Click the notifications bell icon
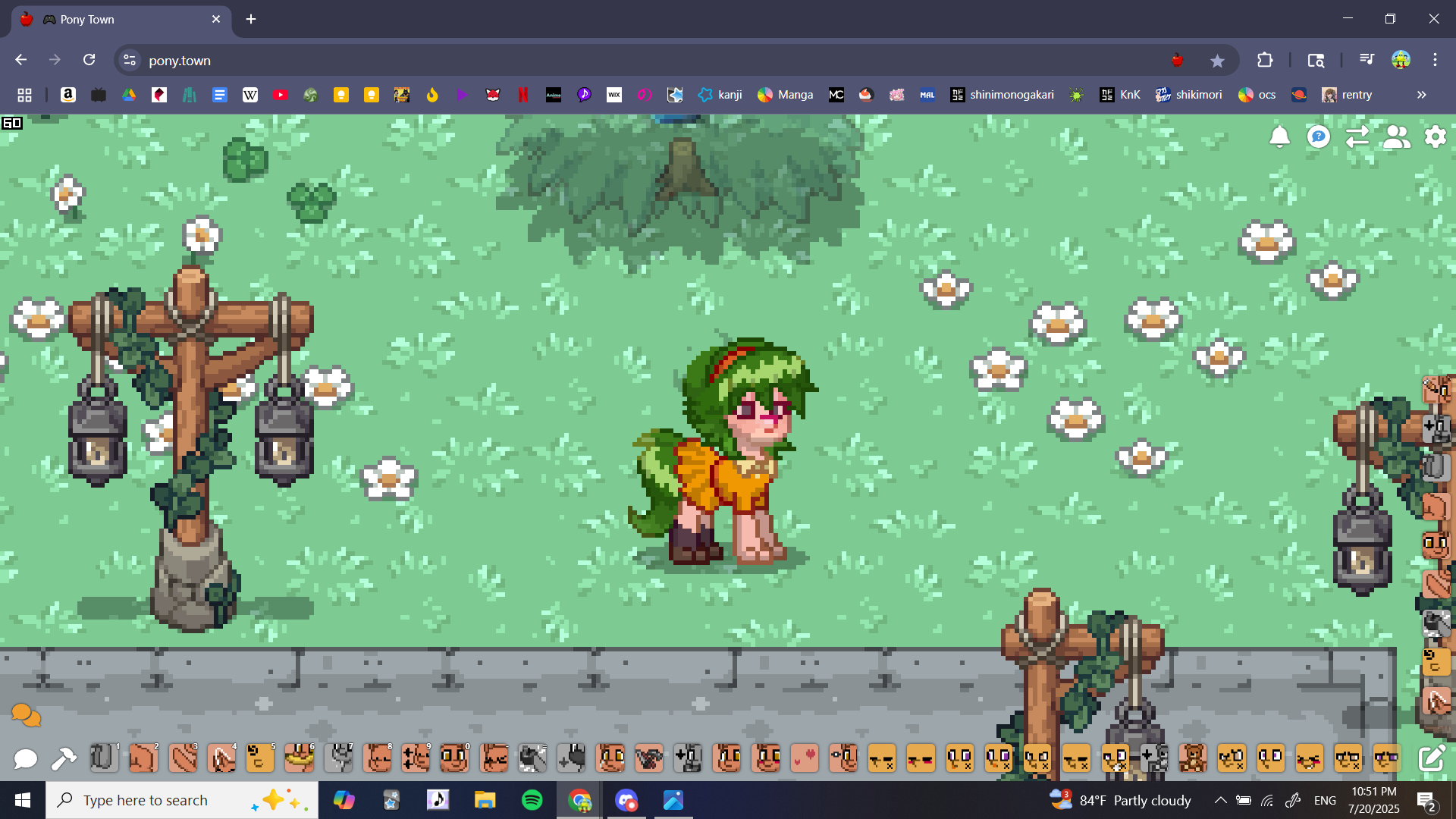 (x=1279, y=136)
